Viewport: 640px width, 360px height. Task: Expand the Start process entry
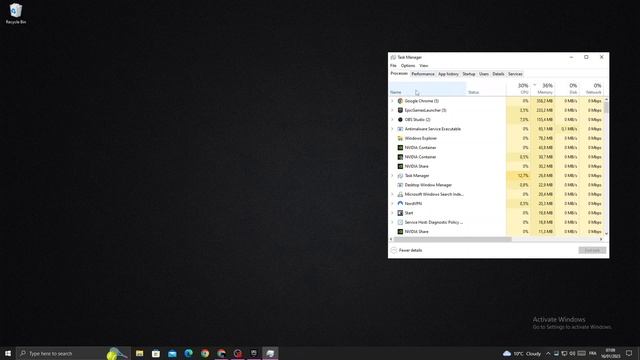point(392,213)
